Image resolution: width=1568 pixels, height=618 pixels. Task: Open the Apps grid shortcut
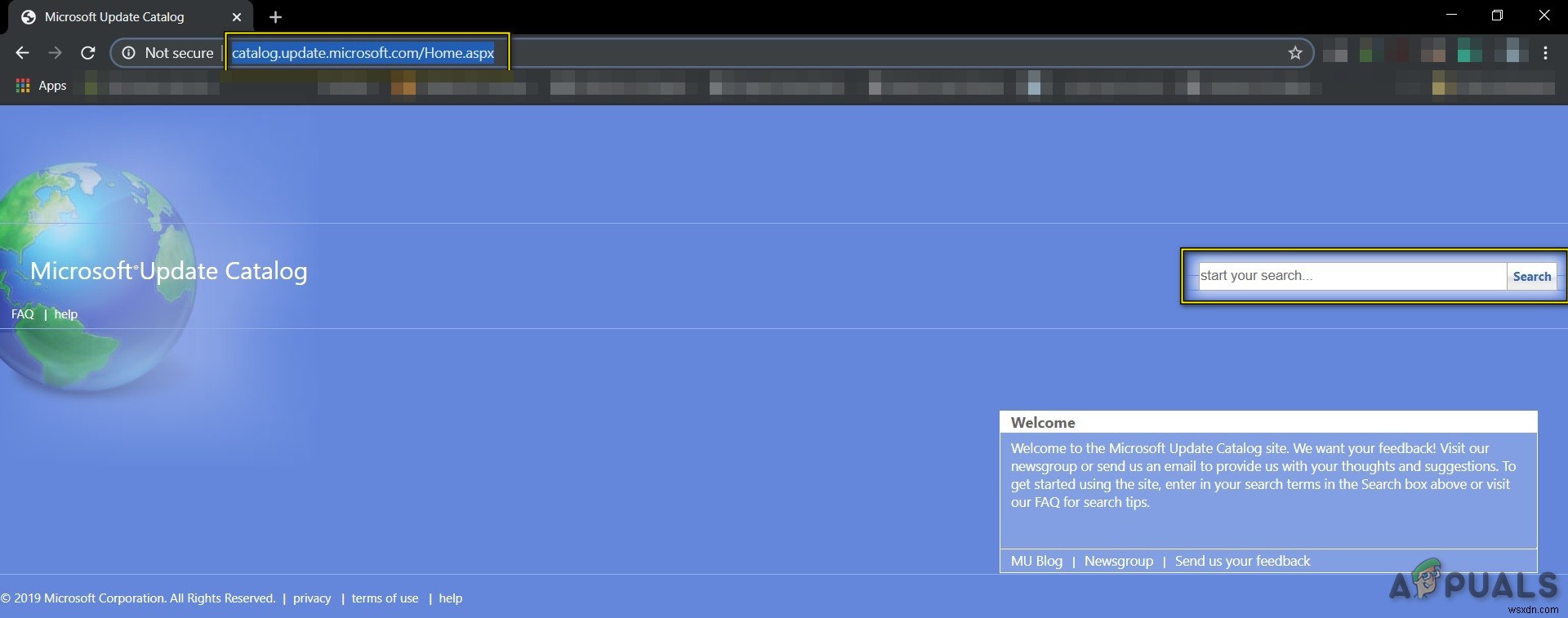pos(41,86)
